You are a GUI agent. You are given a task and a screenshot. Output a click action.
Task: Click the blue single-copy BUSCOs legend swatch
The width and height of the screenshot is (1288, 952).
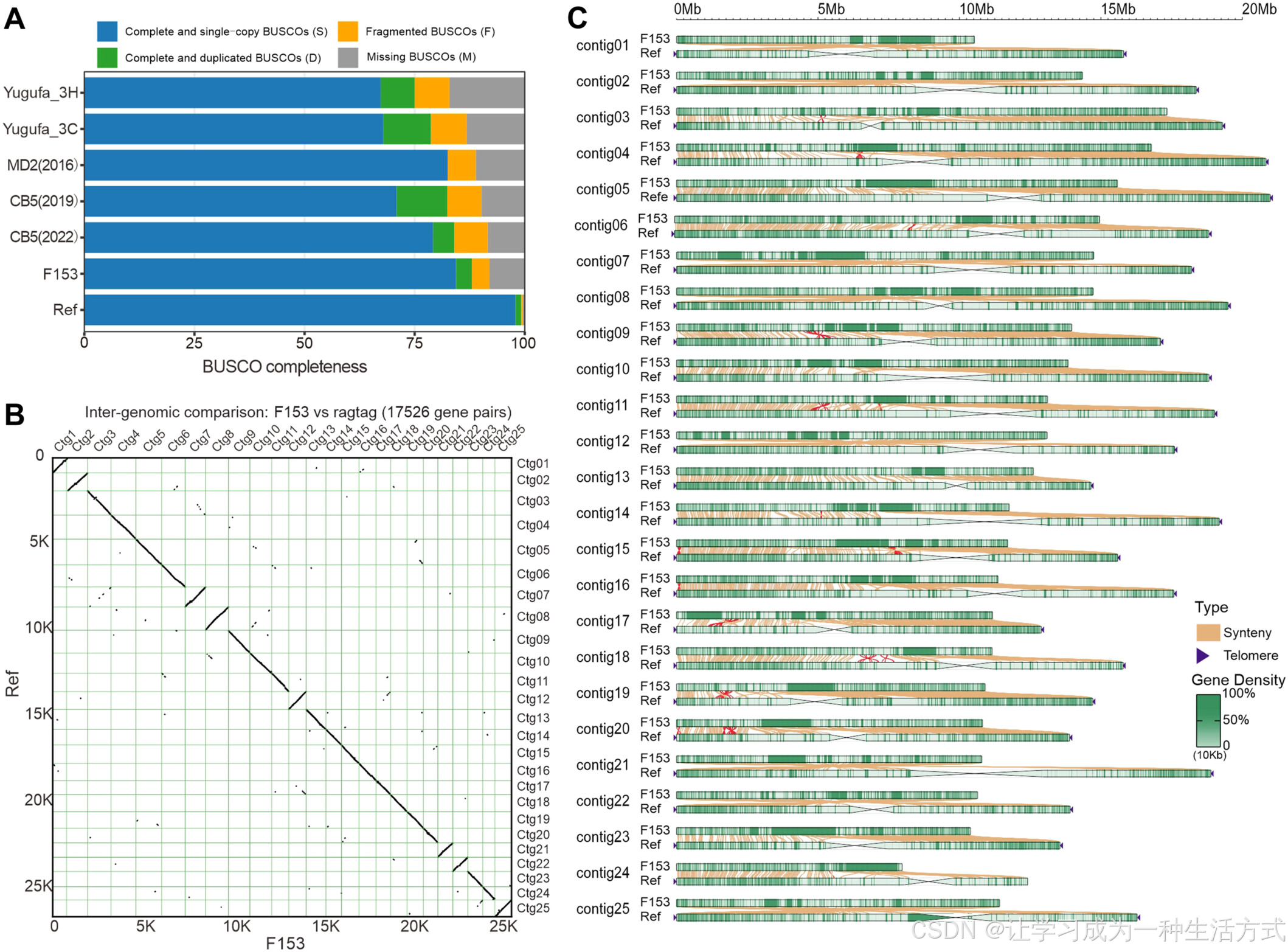click(107, 31)
